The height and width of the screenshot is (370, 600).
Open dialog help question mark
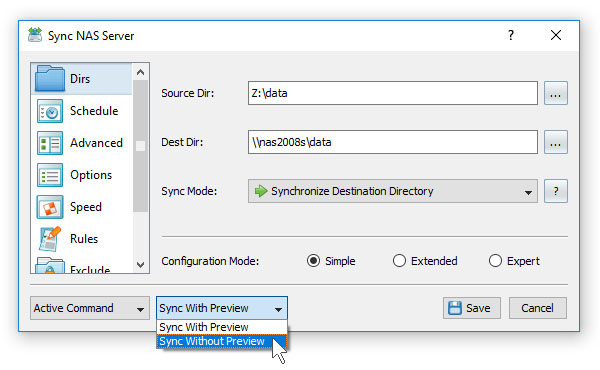point(511,35)
